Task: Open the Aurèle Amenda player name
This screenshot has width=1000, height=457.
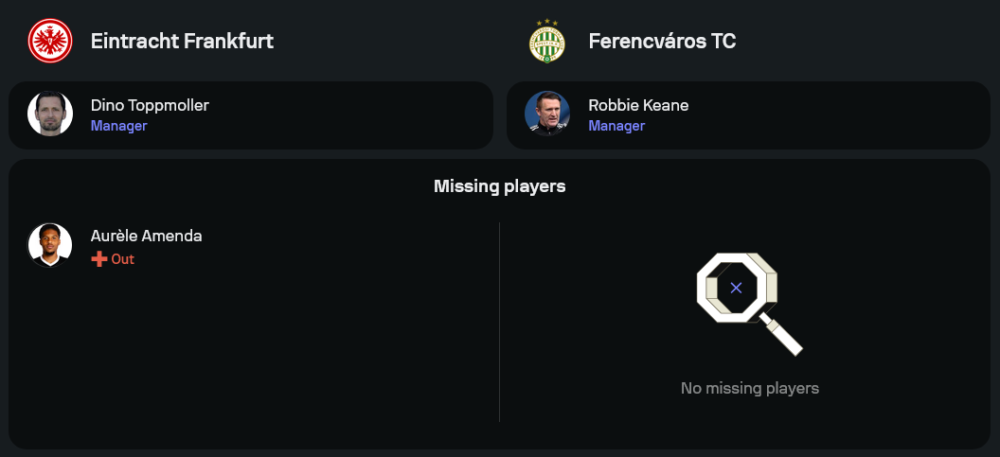Action: [146, 236]
